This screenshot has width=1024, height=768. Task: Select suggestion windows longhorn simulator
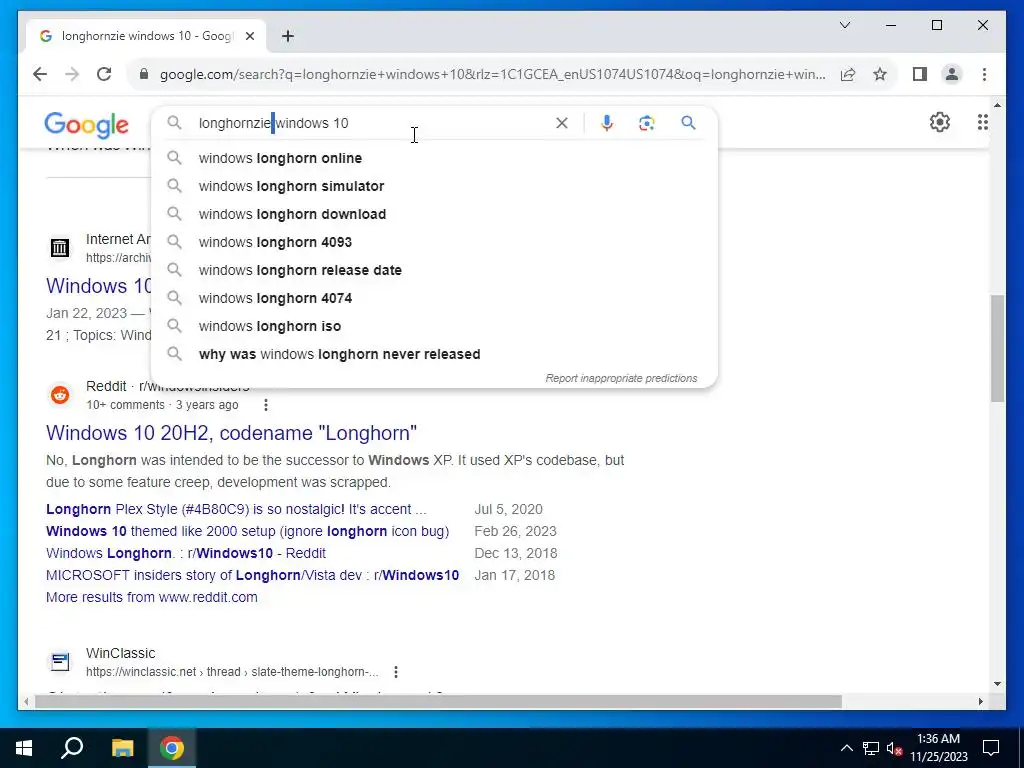coord(434,186)
